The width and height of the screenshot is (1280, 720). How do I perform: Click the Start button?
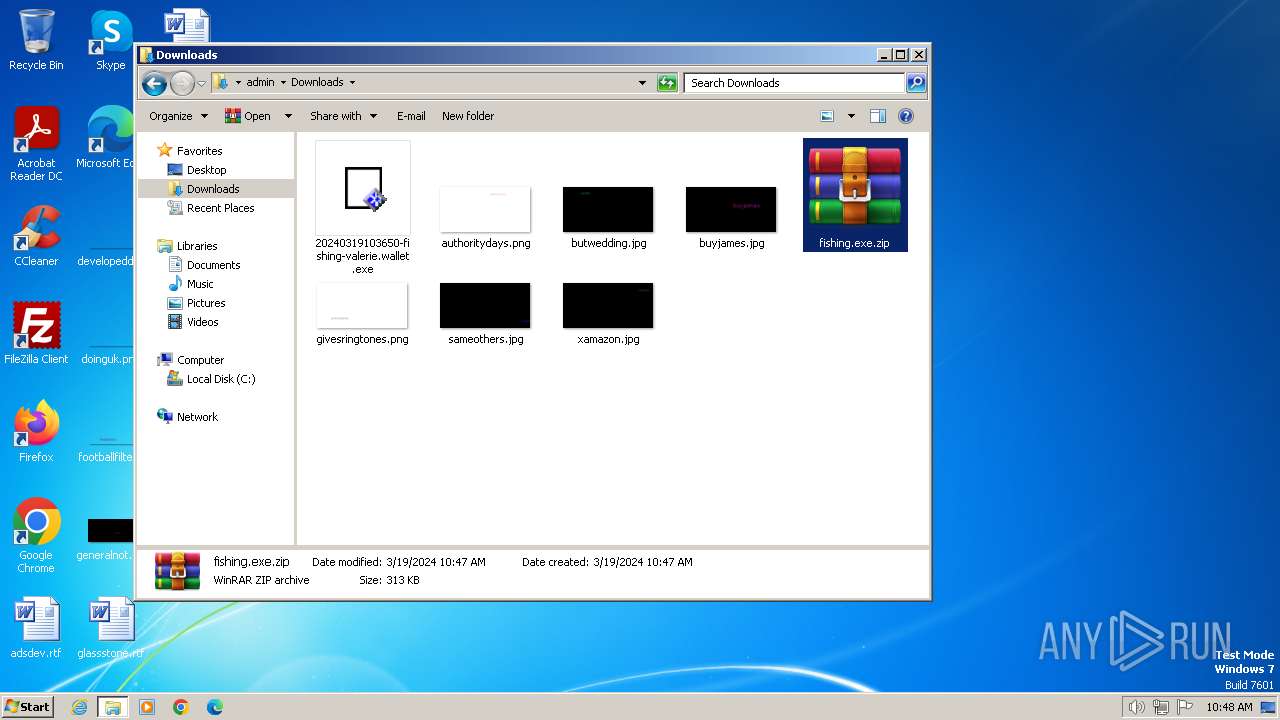28,706
